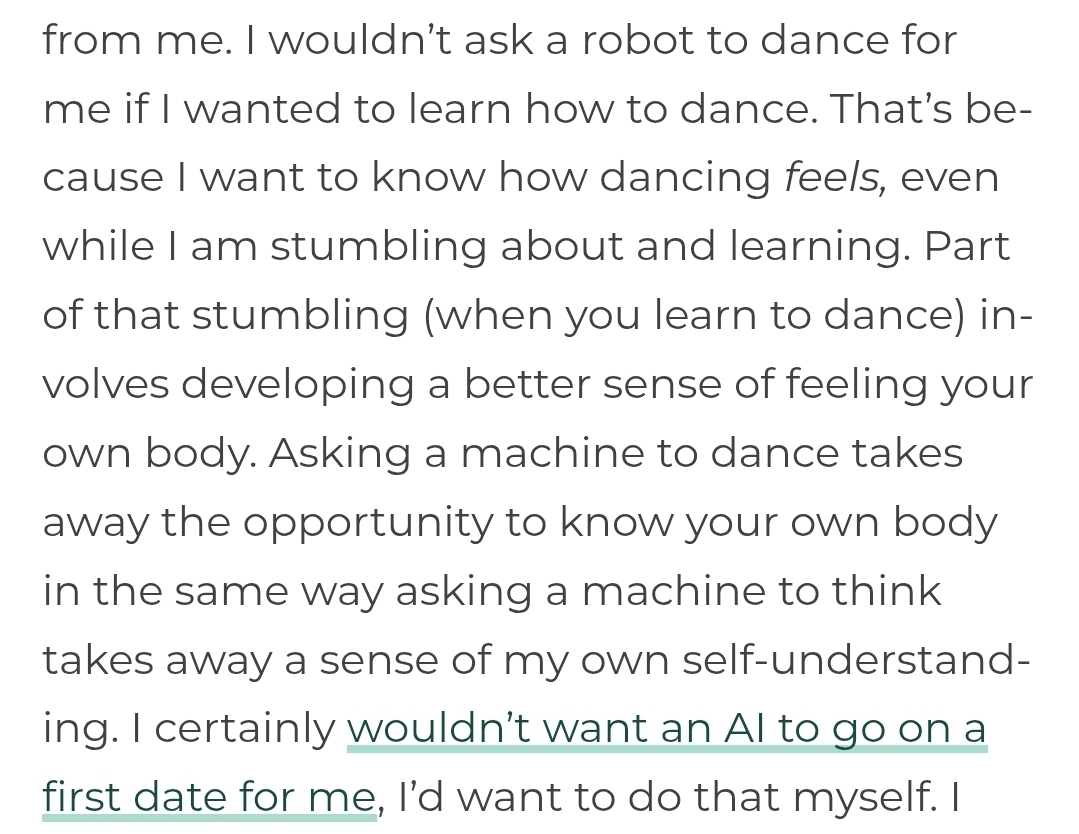This screenshot has height=834, width=1079.
Task: Click the word "volves" starting a line
Action: point(106,385)
